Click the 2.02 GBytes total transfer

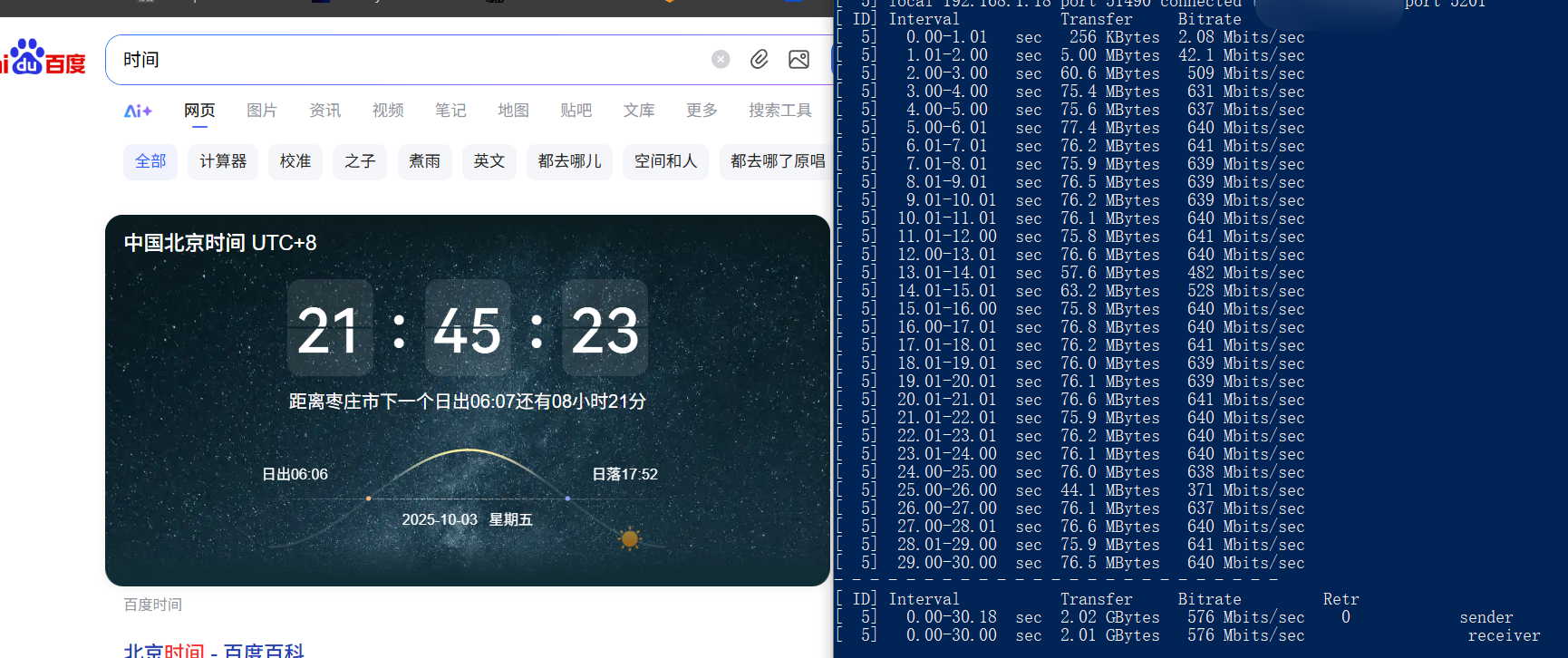[1109, 617]
